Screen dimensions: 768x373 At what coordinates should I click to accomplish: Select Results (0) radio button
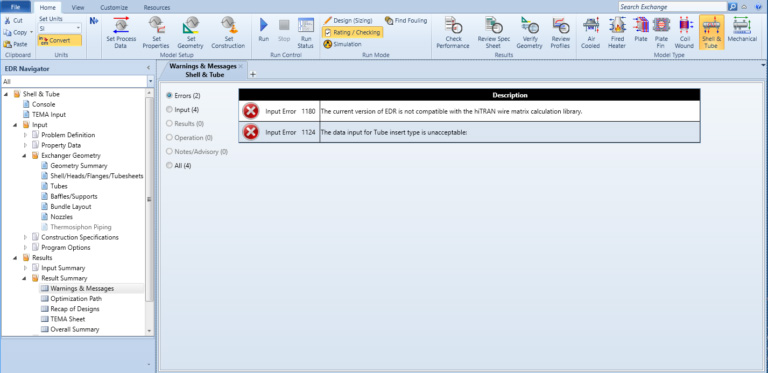pyautogui.click(x=169, y=123)
